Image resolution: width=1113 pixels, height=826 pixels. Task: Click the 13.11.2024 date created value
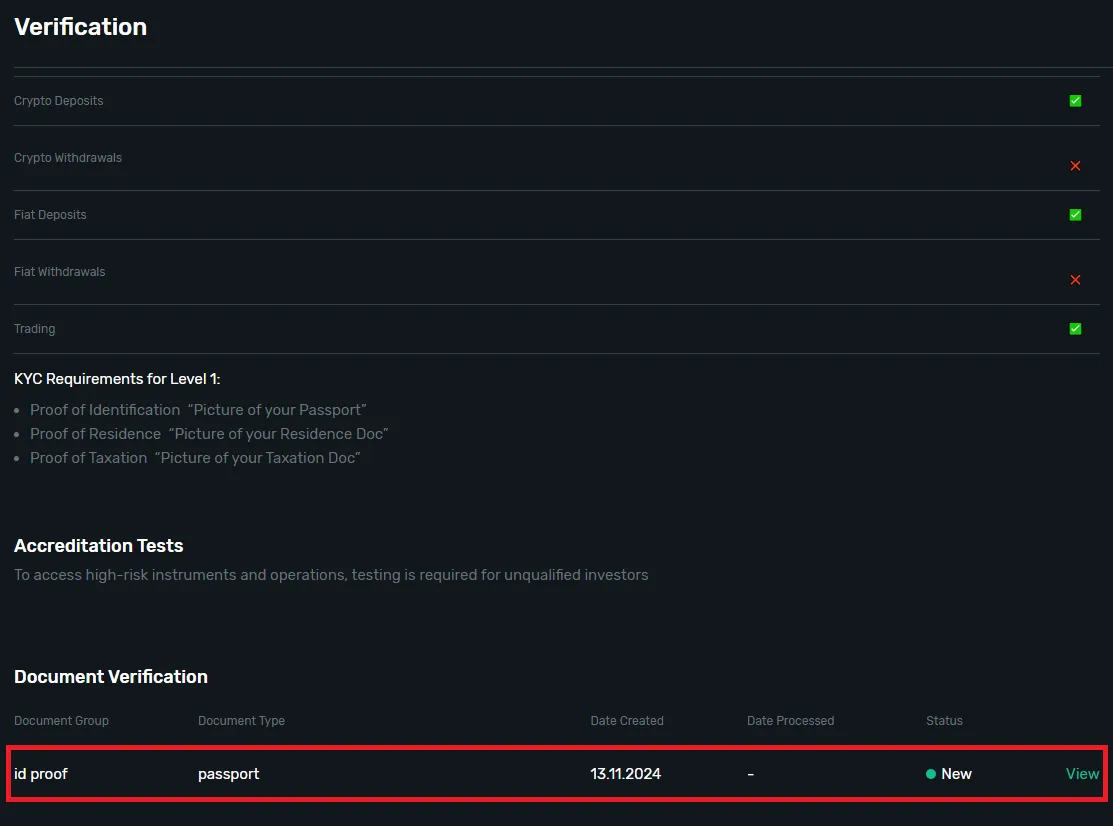click(x=626, y=774)
